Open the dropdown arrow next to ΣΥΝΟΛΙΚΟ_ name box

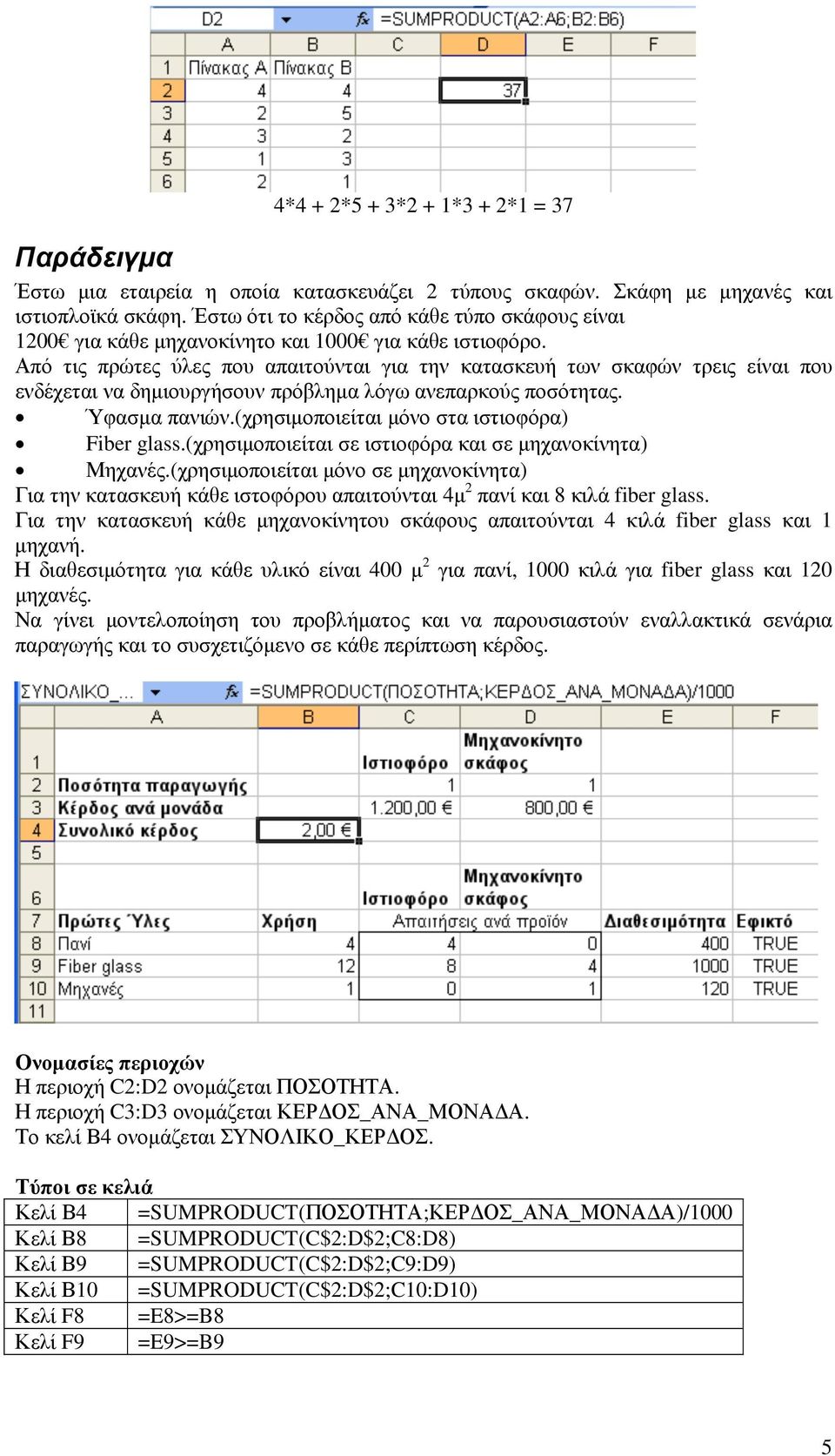[156, 693]
